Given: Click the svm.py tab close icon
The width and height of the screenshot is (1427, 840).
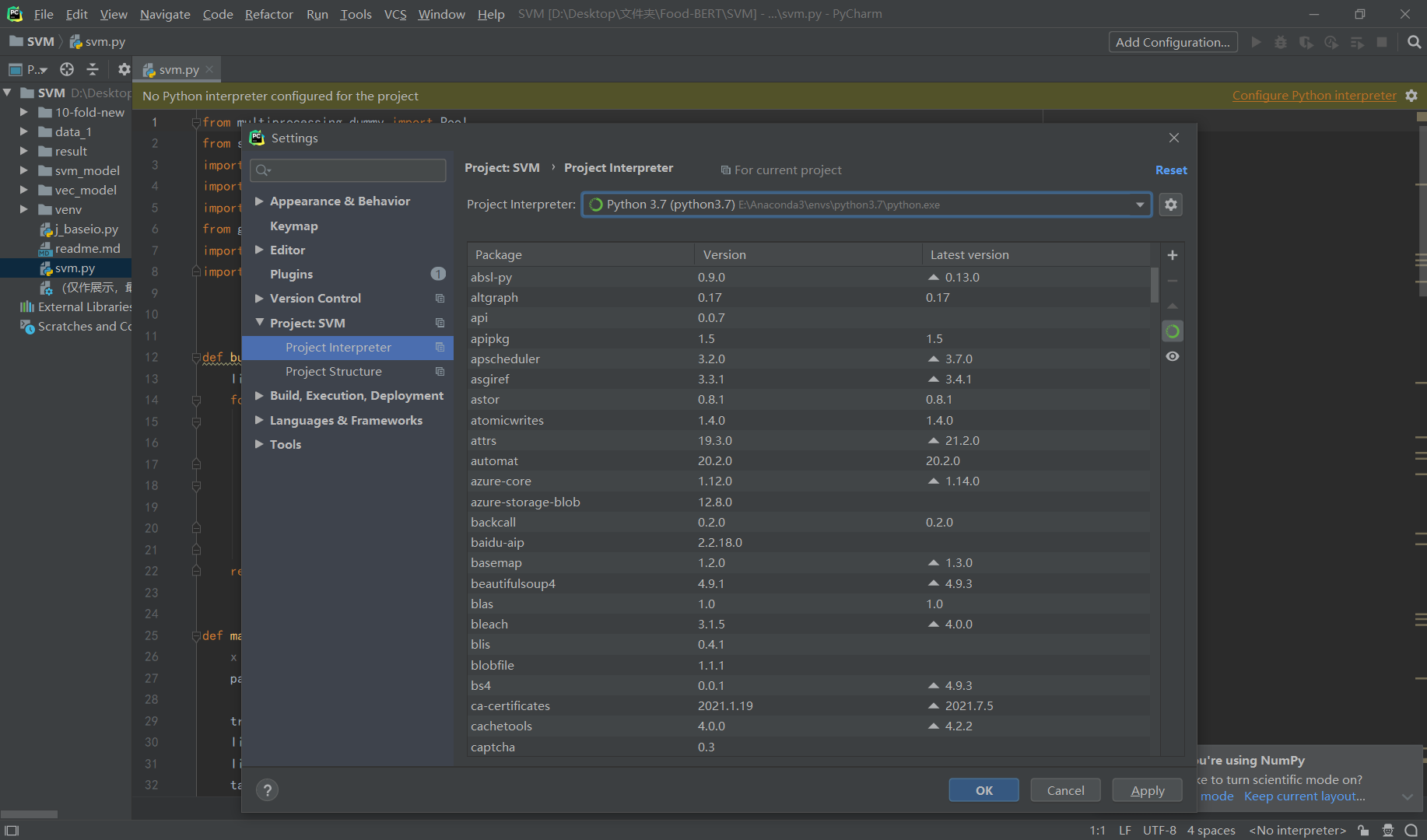Looking at the screenshot, I should 209,69.
